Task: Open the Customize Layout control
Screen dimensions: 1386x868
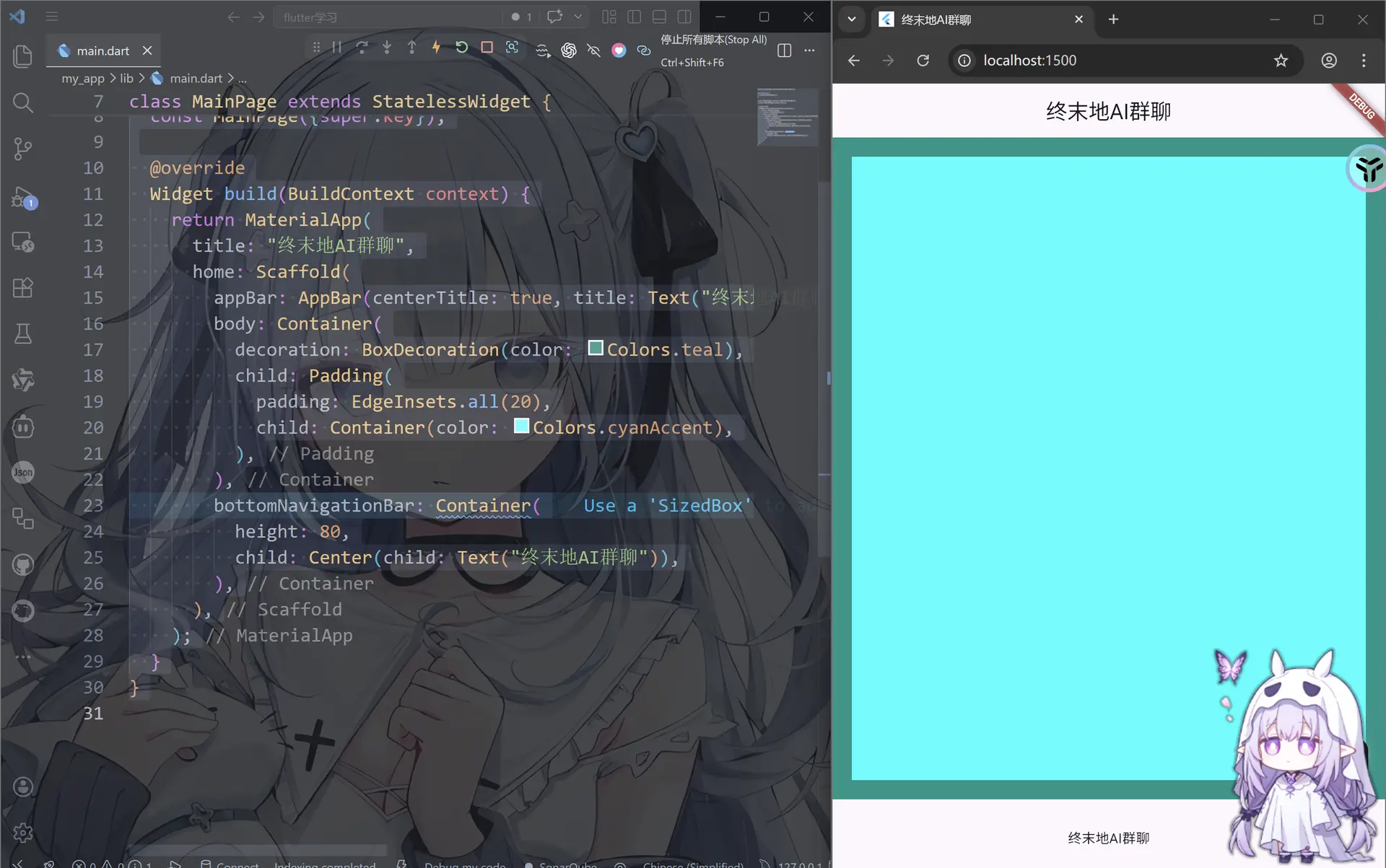Action: pyautogui.click(x=609, y=17)
